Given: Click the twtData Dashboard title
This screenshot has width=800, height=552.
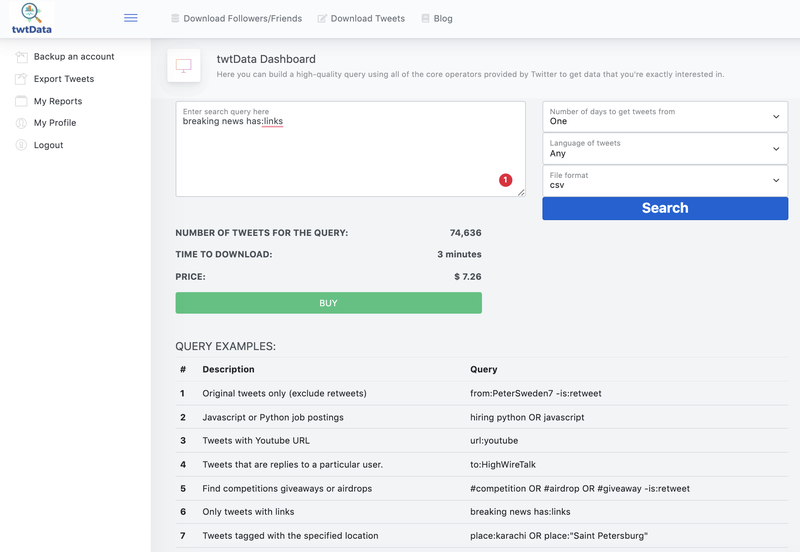Looking at the screenshot, I should [x=266, y=59].
